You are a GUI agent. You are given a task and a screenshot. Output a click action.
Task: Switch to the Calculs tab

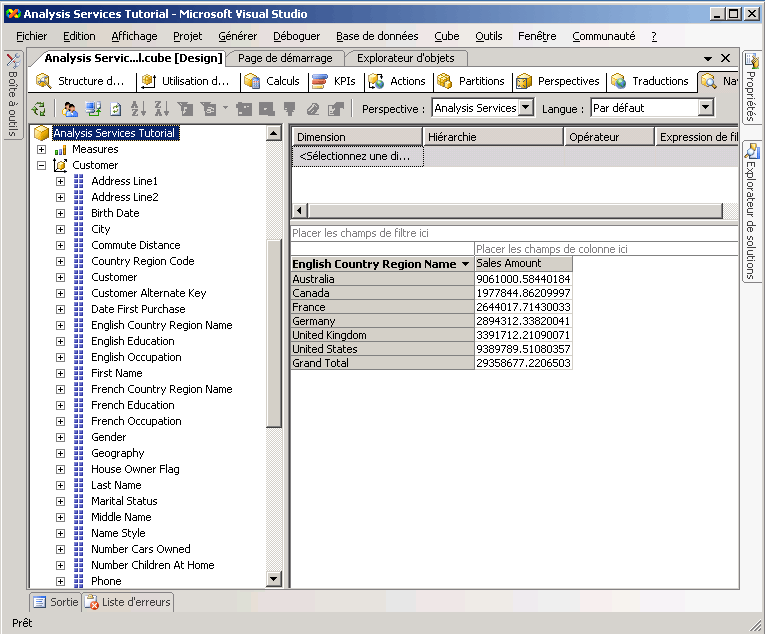272,81
